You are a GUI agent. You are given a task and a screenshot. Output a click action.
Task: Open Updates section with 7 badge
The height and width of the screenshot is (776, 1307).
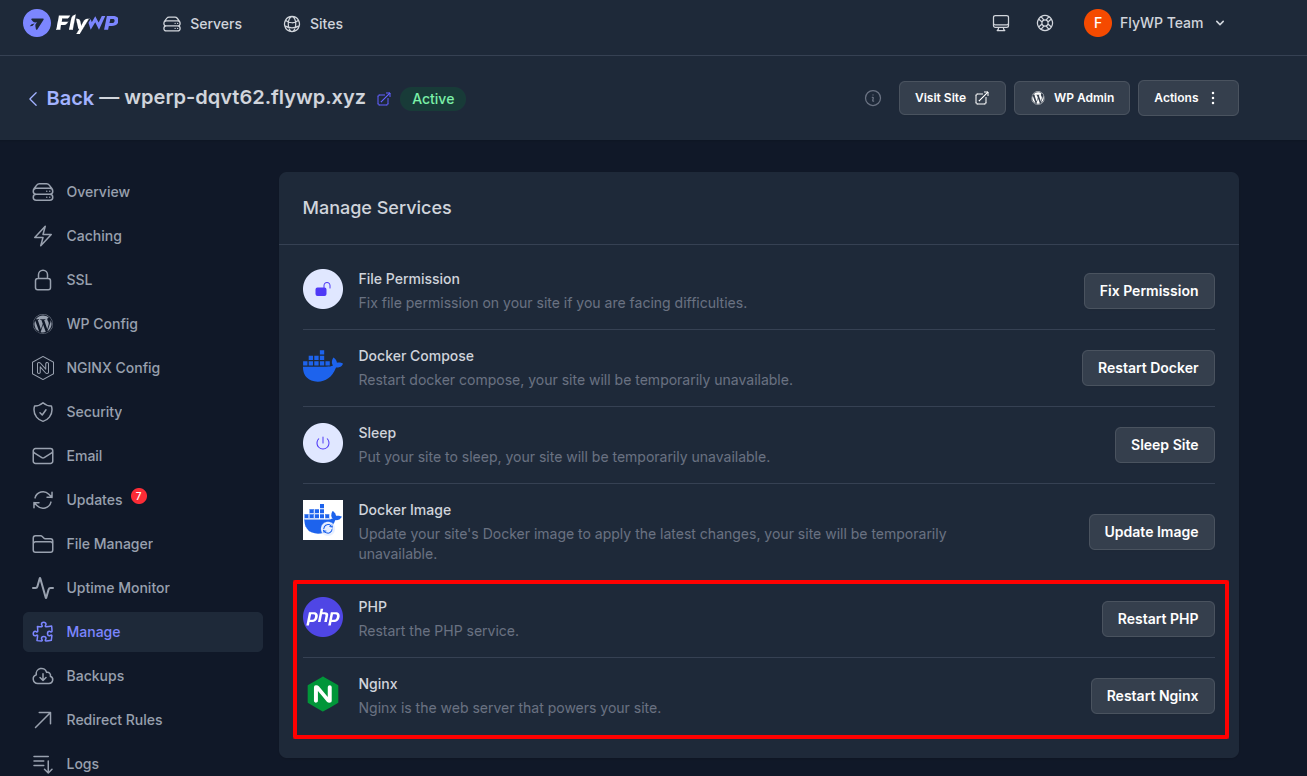143,500
